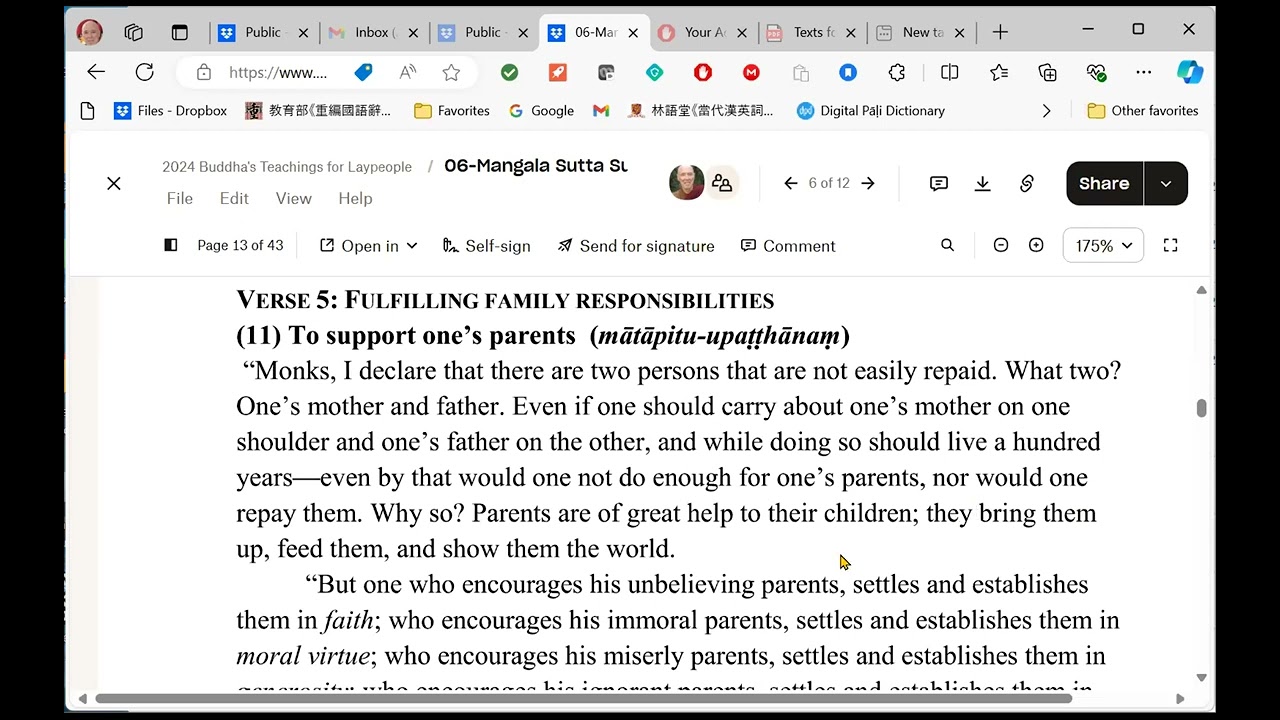Open the red M extension icon
Screen dimensions: 1280x720
click(751, 72)
